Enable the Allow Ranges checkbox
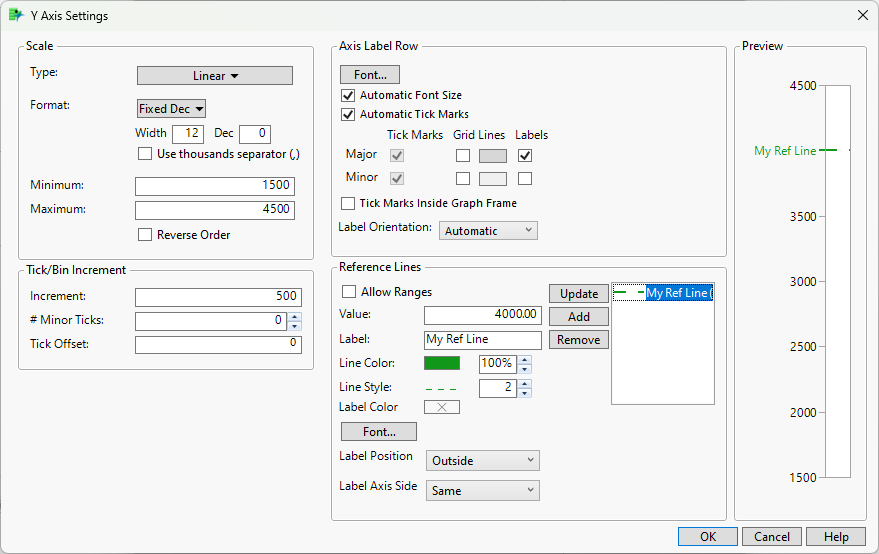This screenshot has height=554, width=879. point(349,292)
